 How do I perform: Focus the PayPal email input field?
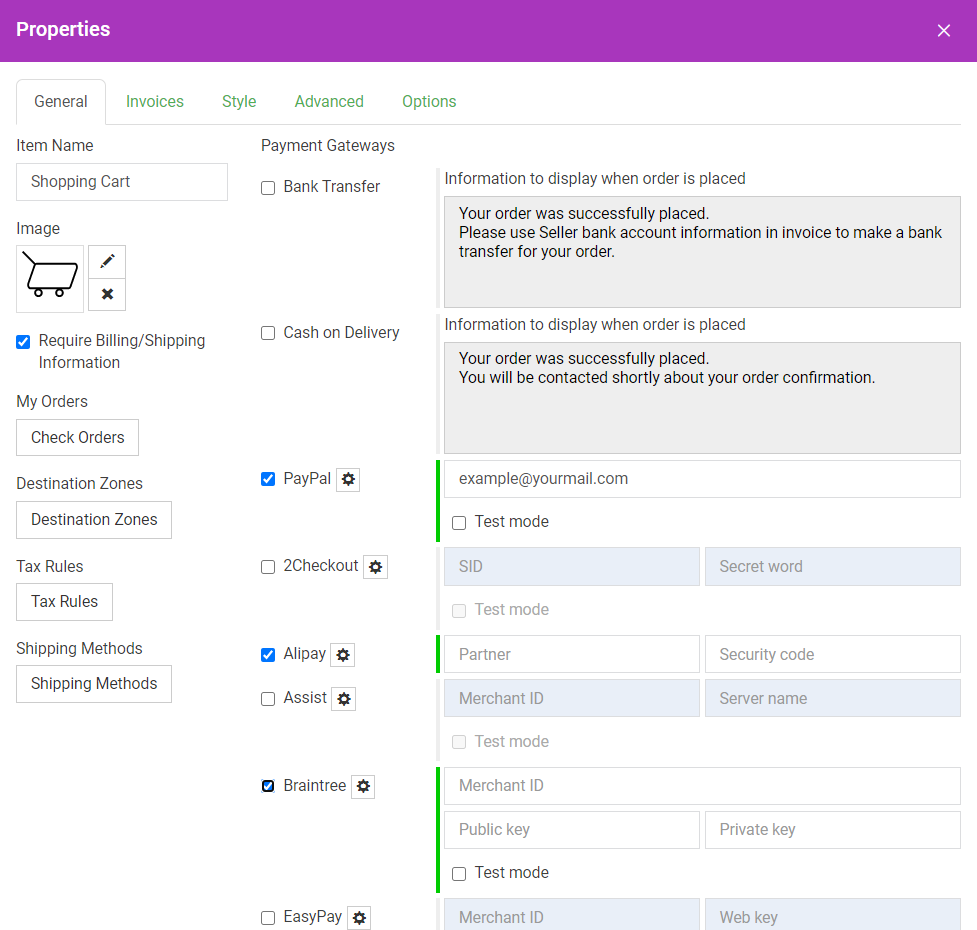(702, 479)
